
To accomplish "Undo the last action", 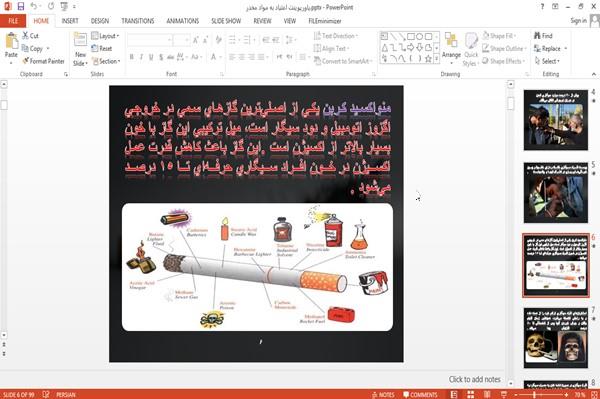I will point(34,6).
